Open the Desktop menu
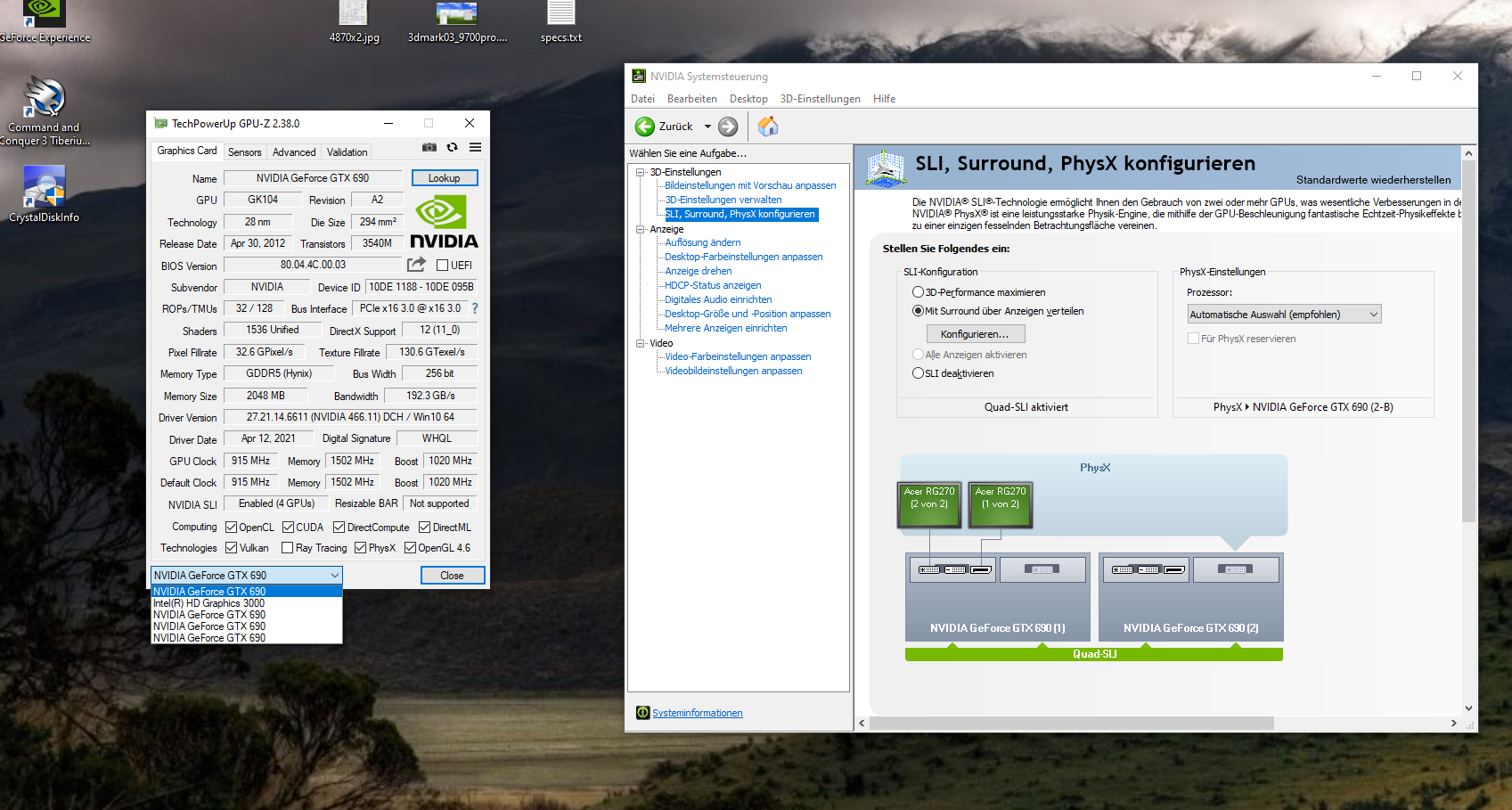Screen dimensions: 1512x810 (748, 99)
